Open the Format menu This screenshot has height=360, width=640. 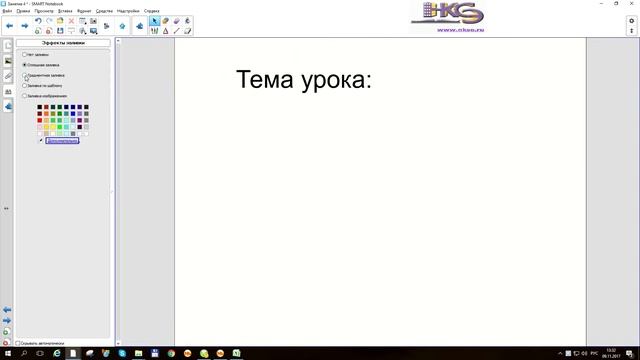84,11
